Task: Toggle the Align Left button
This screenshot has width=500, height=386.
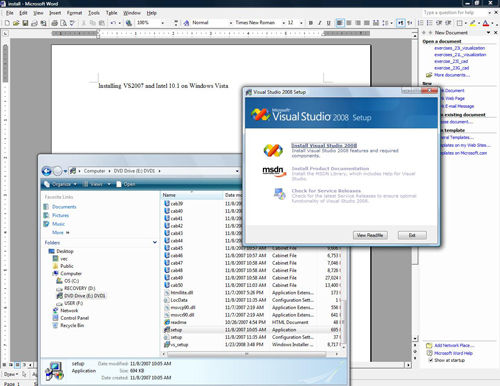Action: (x=339, y=23)
